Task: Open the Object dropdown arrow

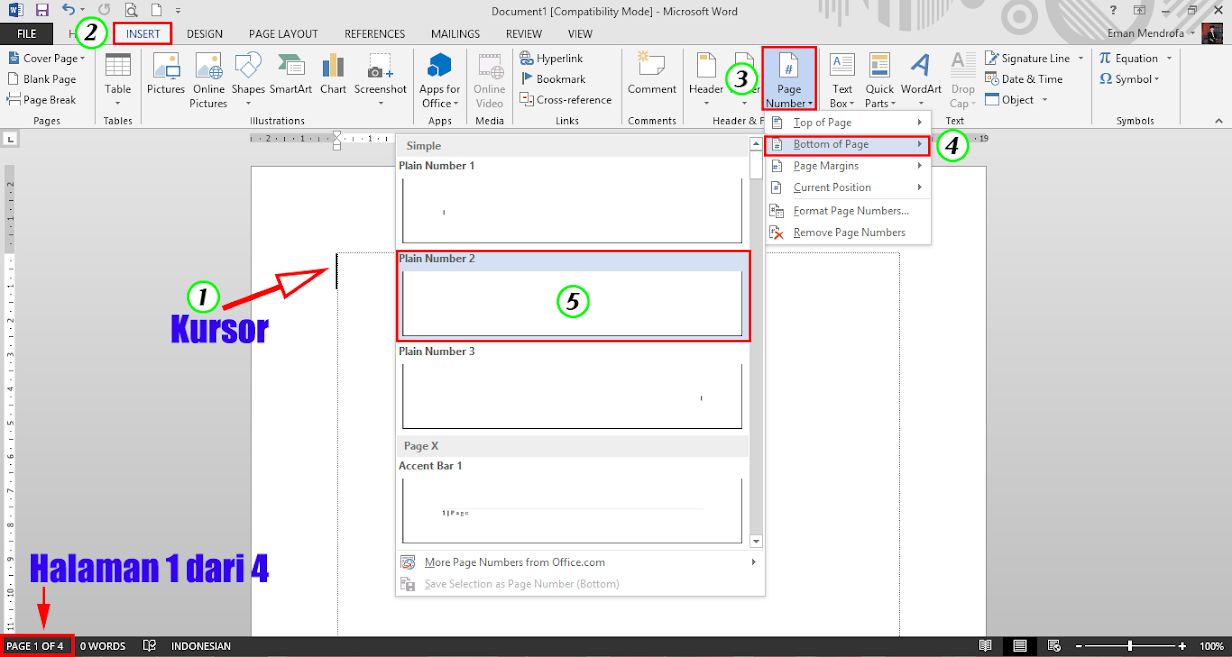Action: [1045, 100]
